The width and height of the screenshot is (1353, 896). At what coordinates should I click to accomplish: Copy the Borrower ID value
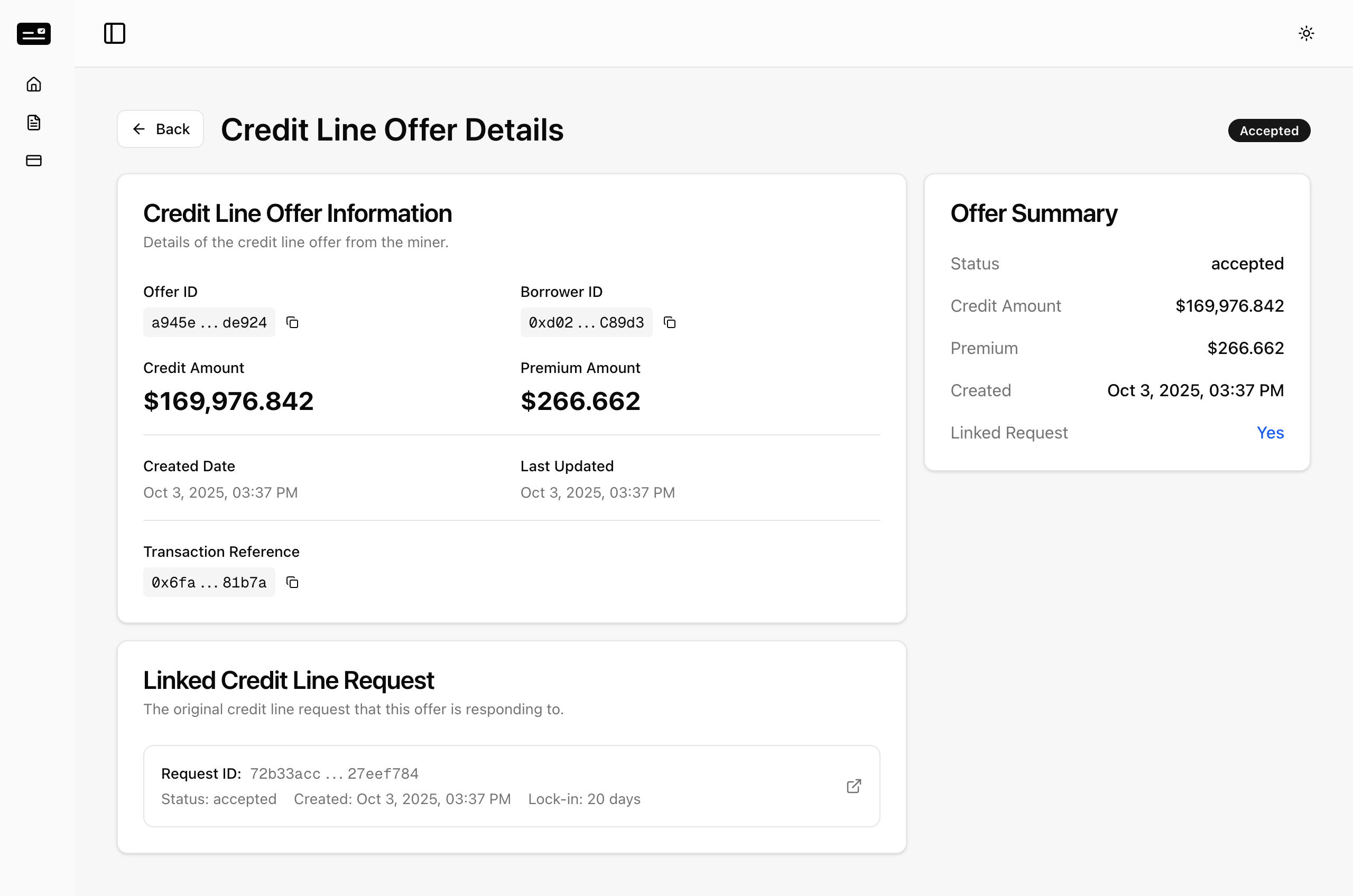(669, 322)
